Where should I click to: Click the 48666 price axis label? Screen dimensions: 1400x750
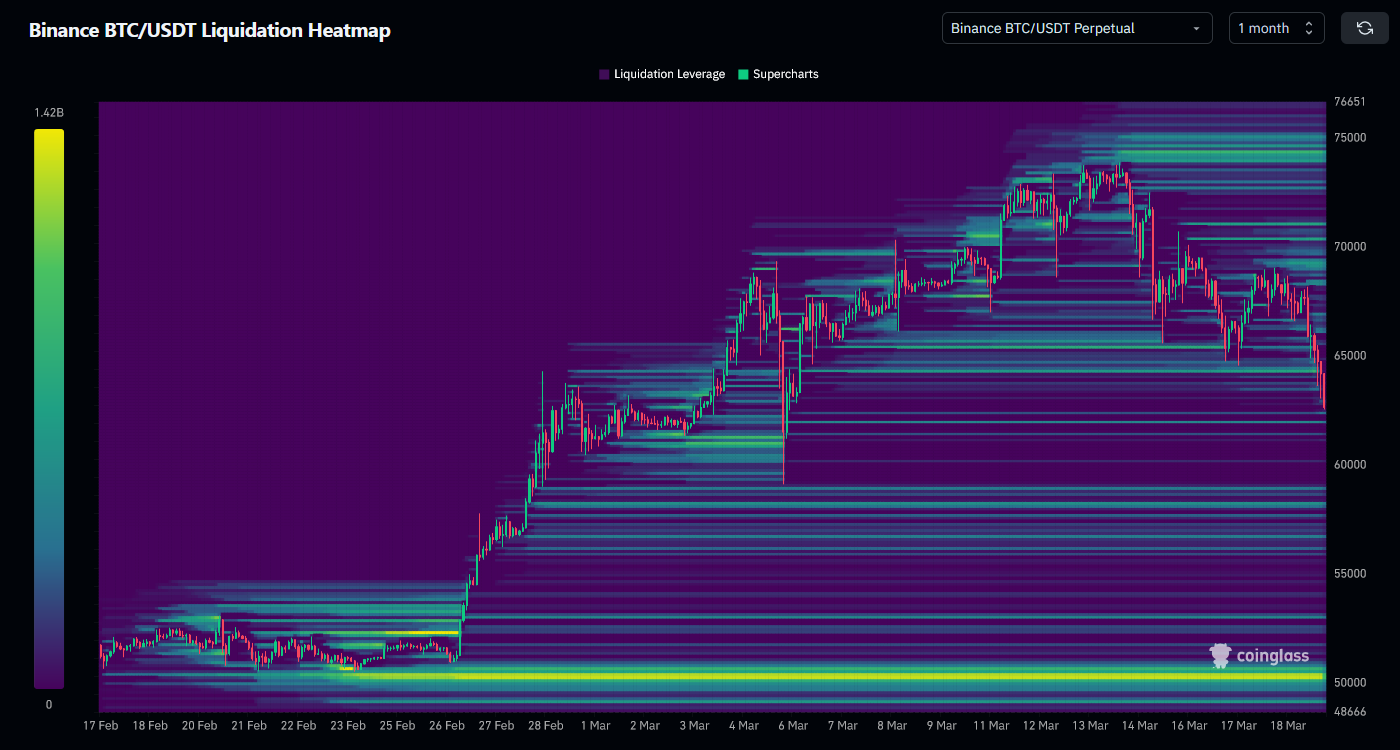pyautogui.click(x=1349, y=711)
